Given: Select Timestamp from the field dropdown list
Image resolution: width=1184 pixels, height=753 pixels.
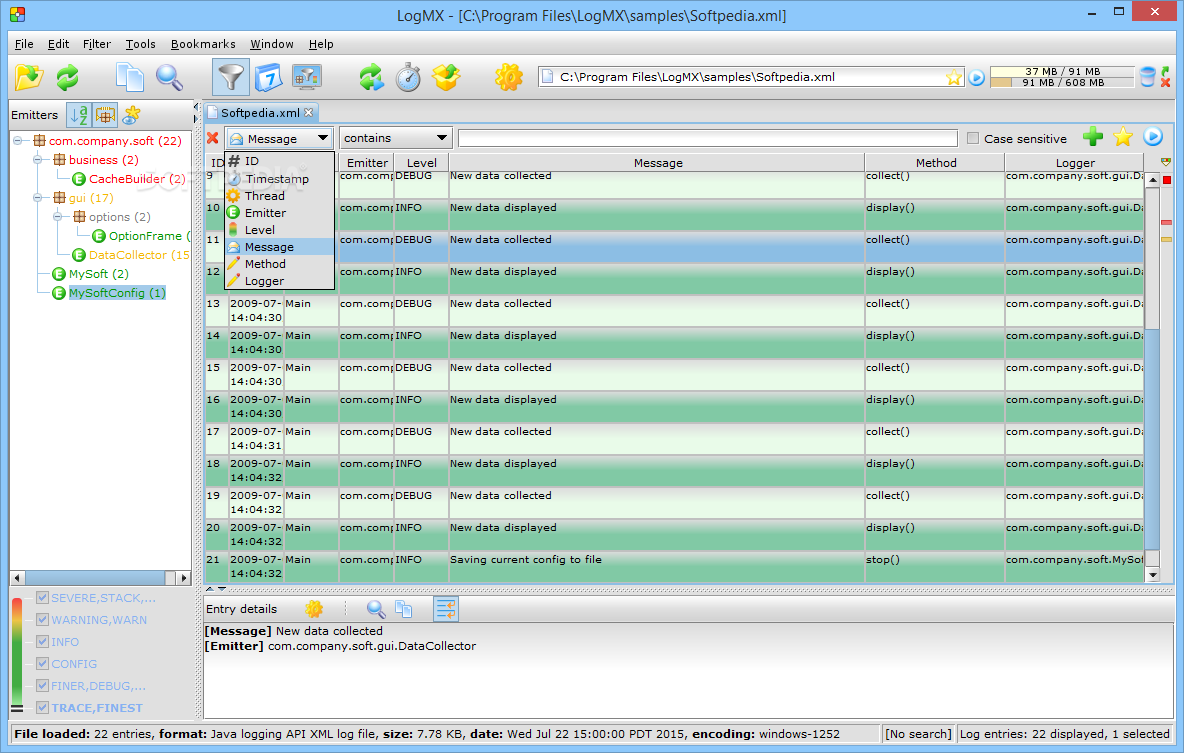Looking at the screenshot, I should [279, 179].
